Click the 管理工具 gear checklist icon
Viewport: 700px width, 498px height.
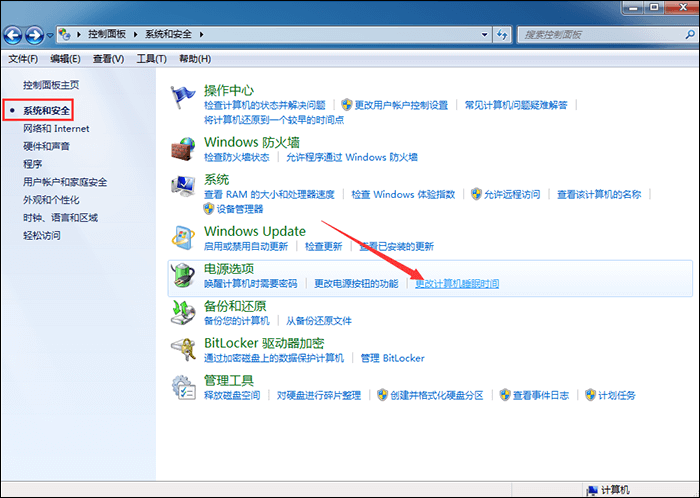183,387
